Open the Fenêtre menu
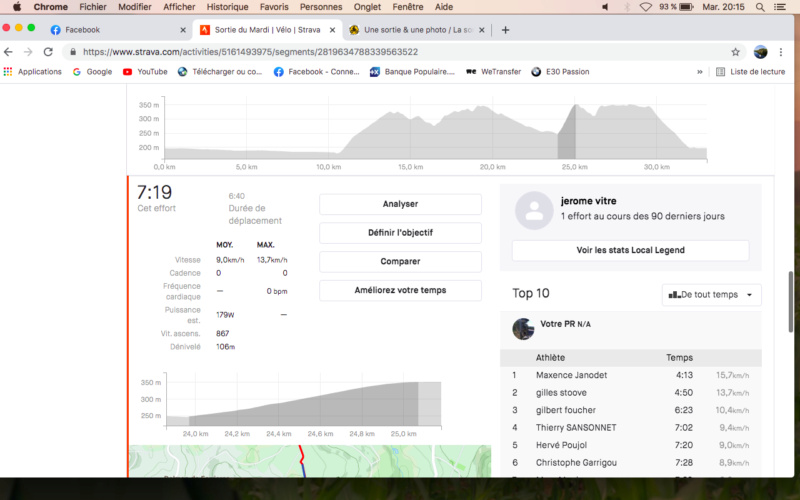800x500 pixels. click(x=408, y=7)
